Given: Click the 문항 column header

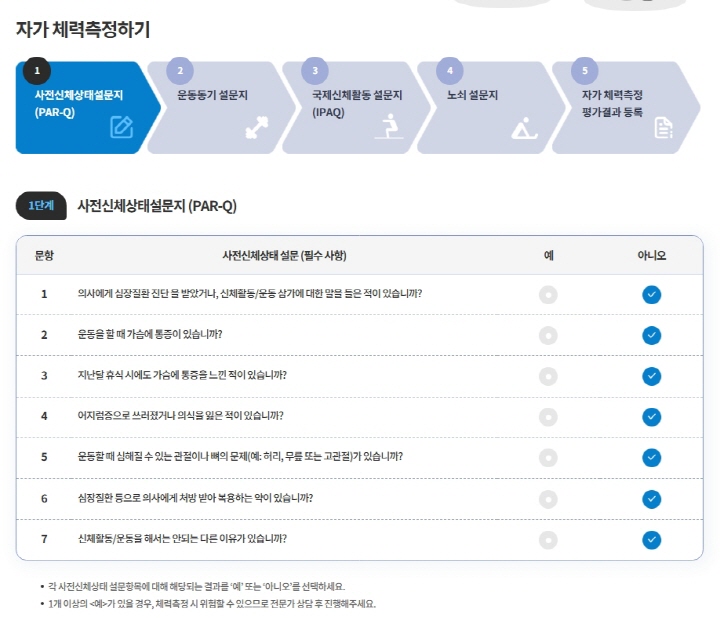Looking at the screenshot, I should [x=44, y=255].
